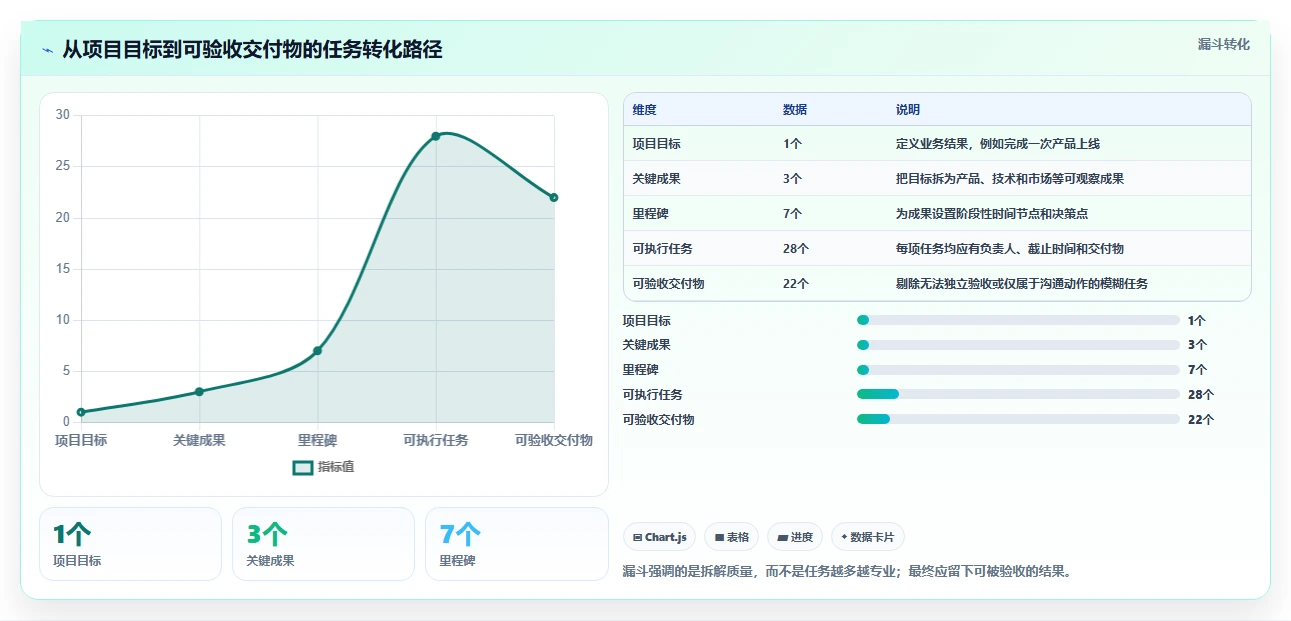This screenshot has width=1291, height=621.
Task: Click the 进度 tag chip
Action: pos(795,537)
